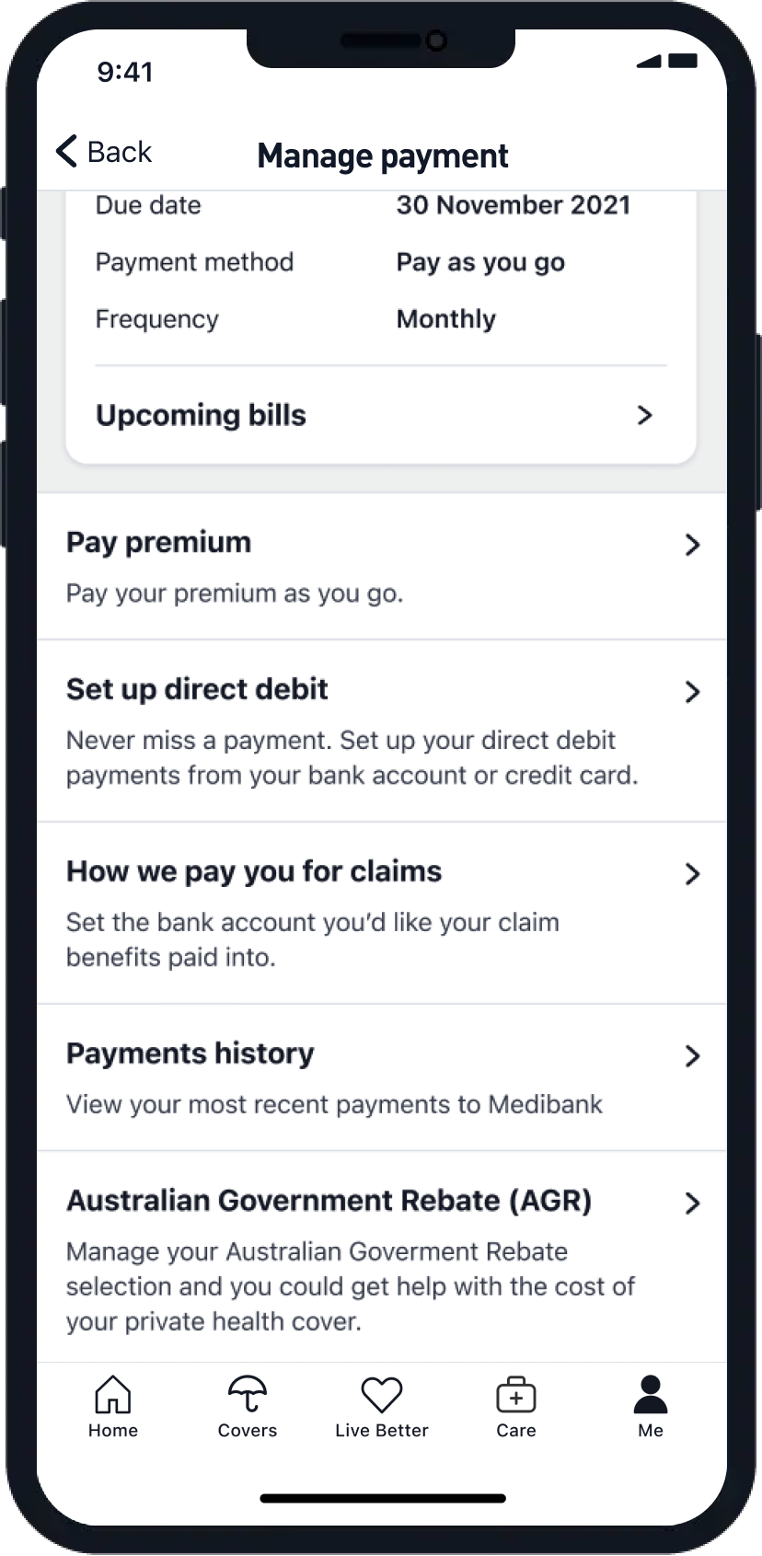Screen dimensions: 762x1556
Task: Switch to the Me tab
Action: pyautogui.click(x=650, y=1405)
